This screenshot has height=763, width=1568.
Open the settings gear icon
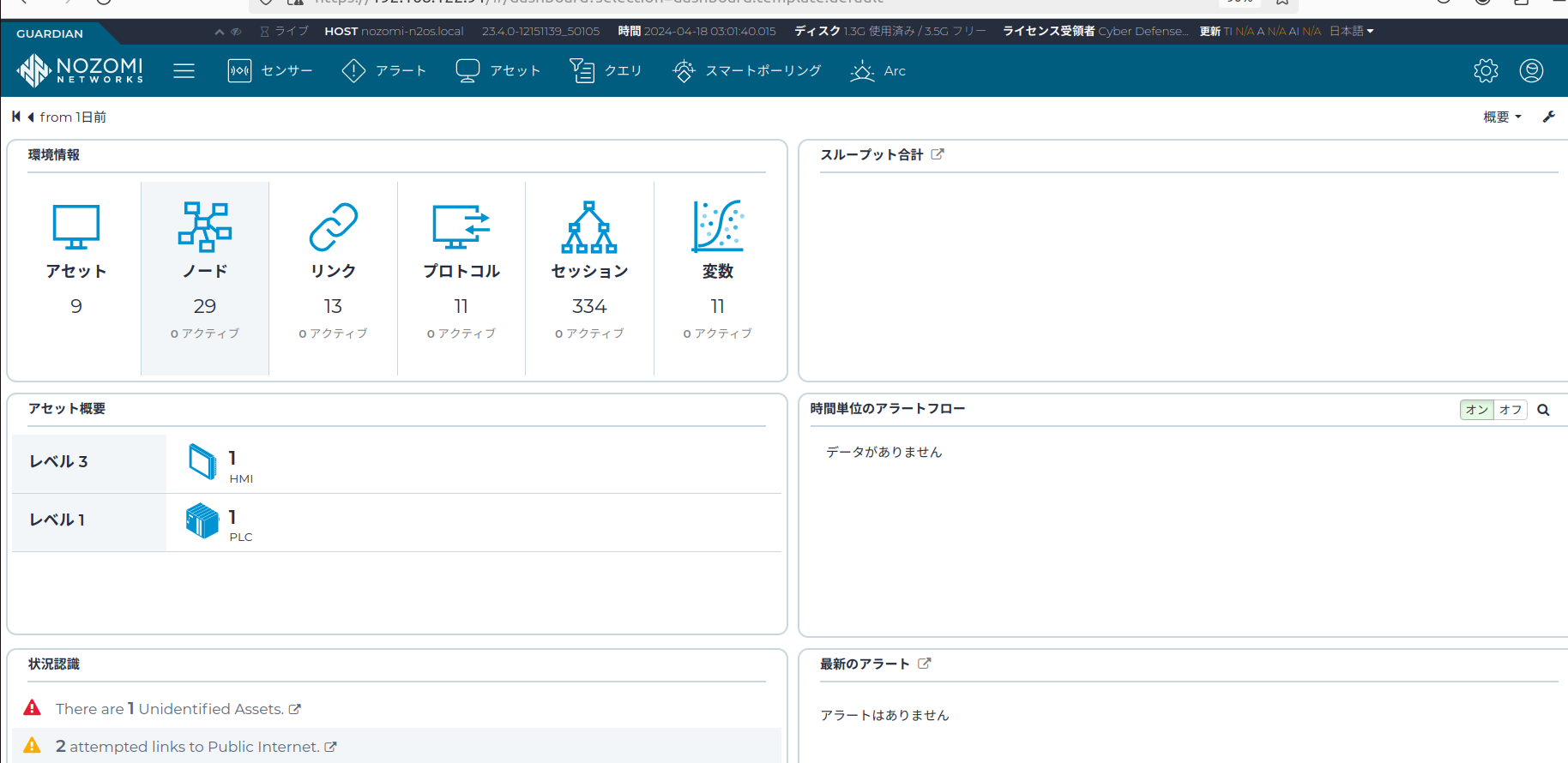point(1486,70)
